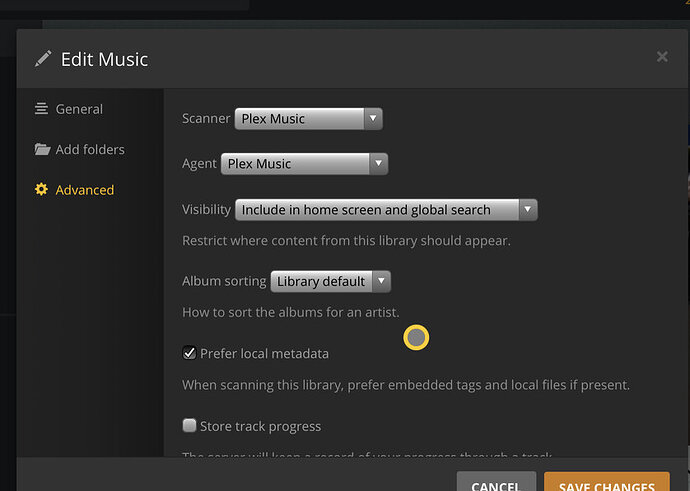Click the Store track progress label
The image size is (690, 491).
click(x=260, y=427)
